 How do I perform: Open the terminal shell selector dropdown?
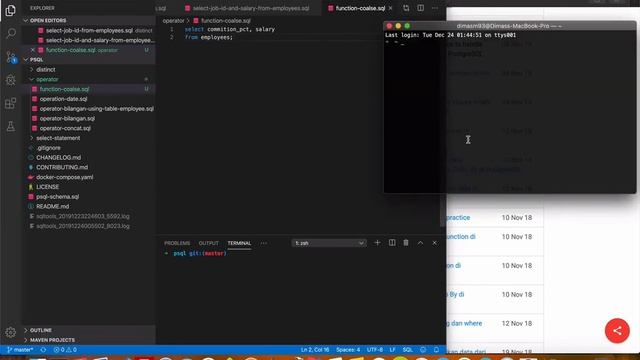(x=329, y=243)
